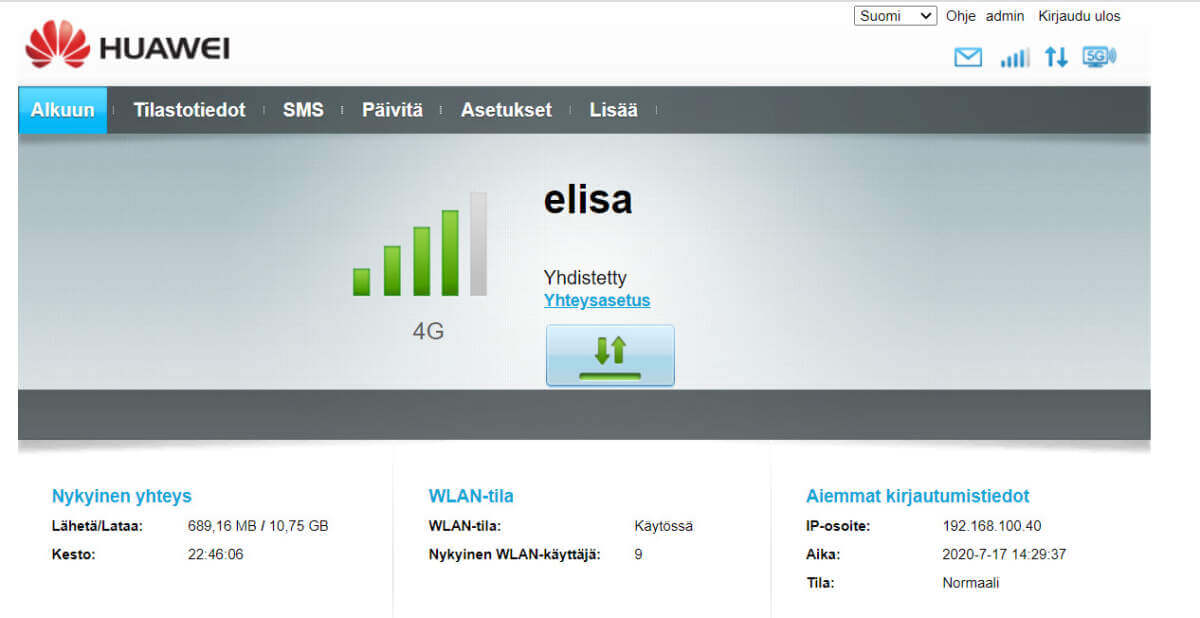The height and width of the screenshot is (618, 1200).
Task: Open the Asetukset settings tab
Action: click(506, 110)
